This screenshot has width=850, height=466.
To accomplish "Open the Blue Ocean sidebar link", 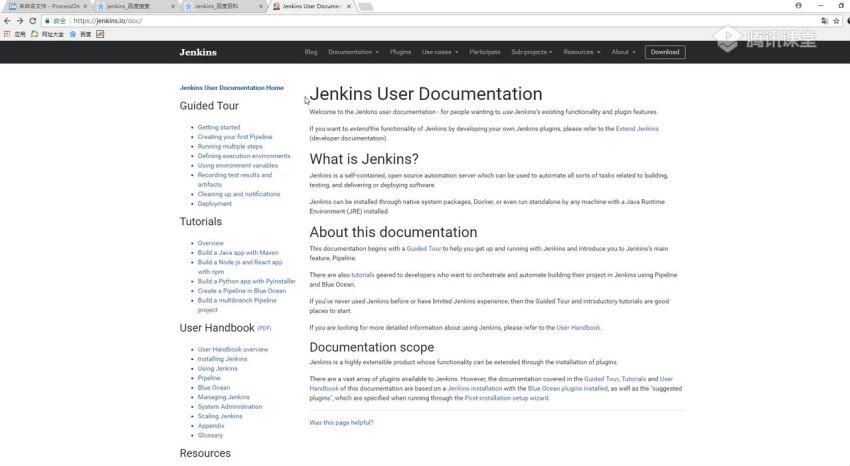I will click(x=214, y=388).
